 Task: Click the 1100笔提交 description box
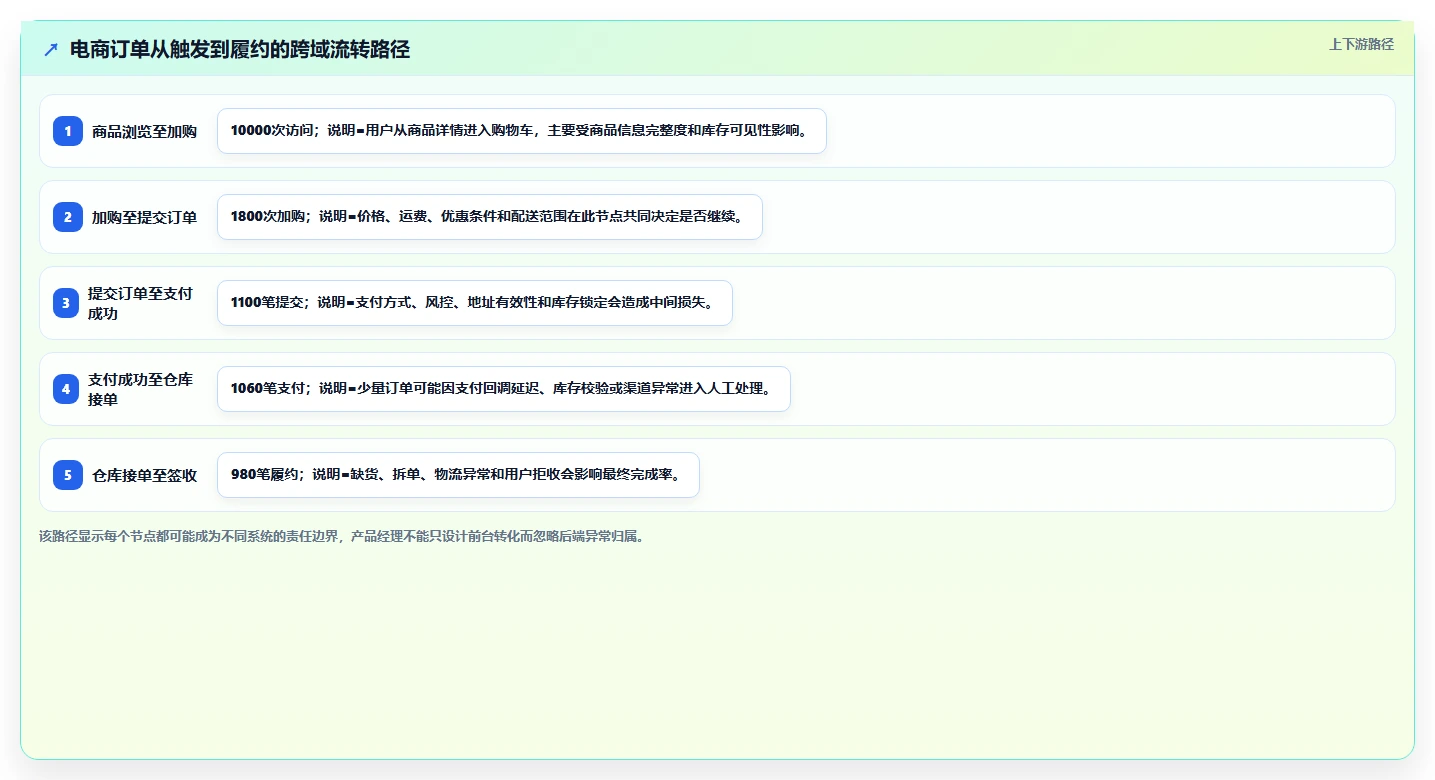coord(475,303)
